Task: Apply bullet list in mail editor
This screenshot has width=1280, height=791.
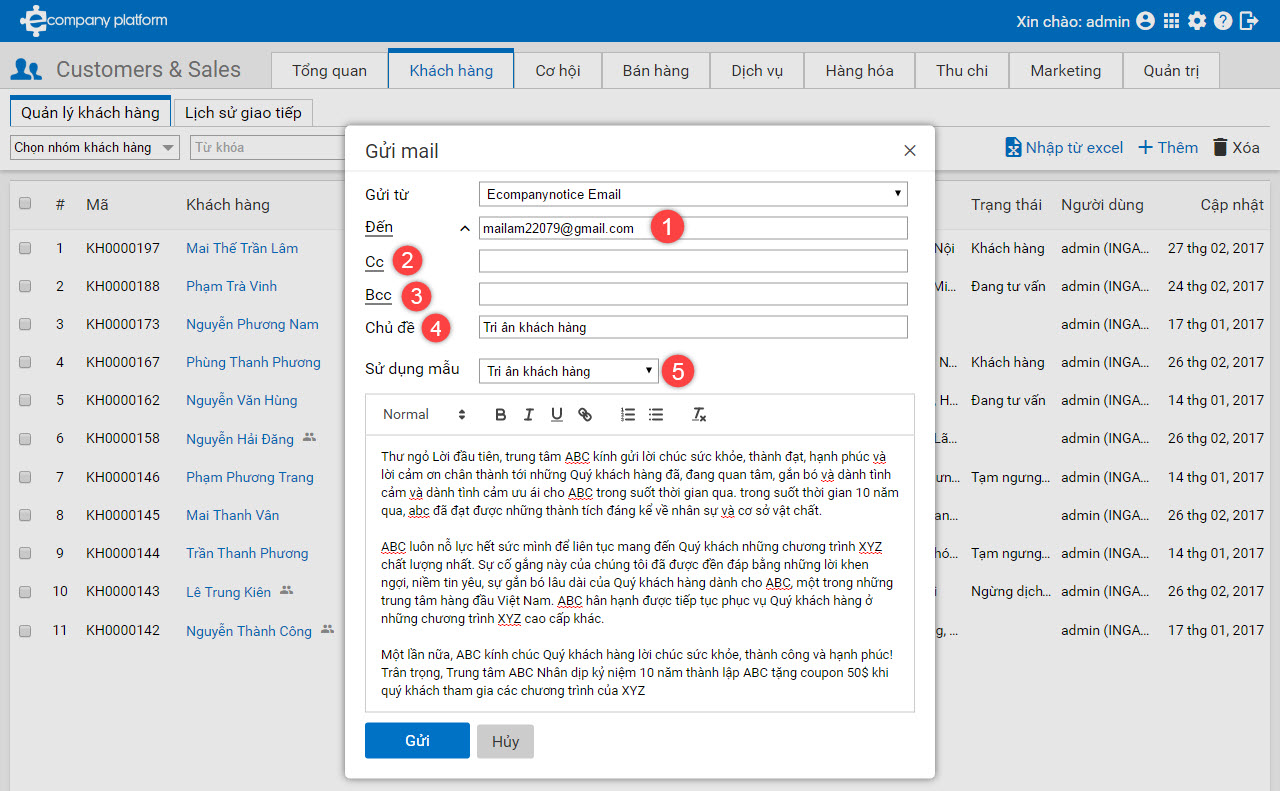Action: click(x=656, y=414)
